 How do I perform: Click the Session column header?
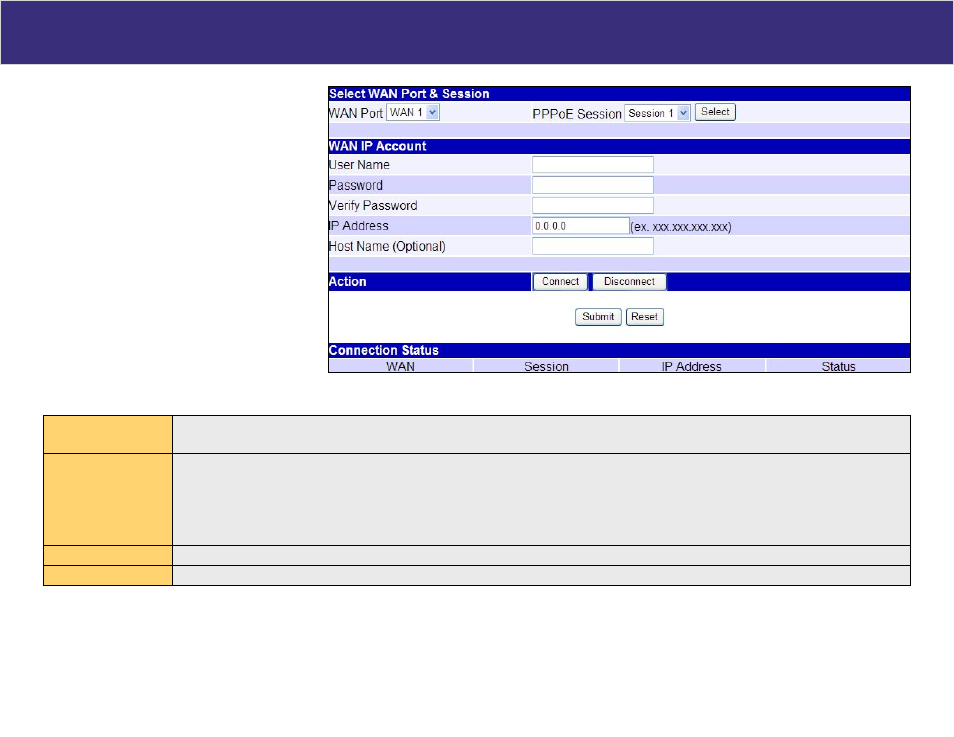[546, 366]
